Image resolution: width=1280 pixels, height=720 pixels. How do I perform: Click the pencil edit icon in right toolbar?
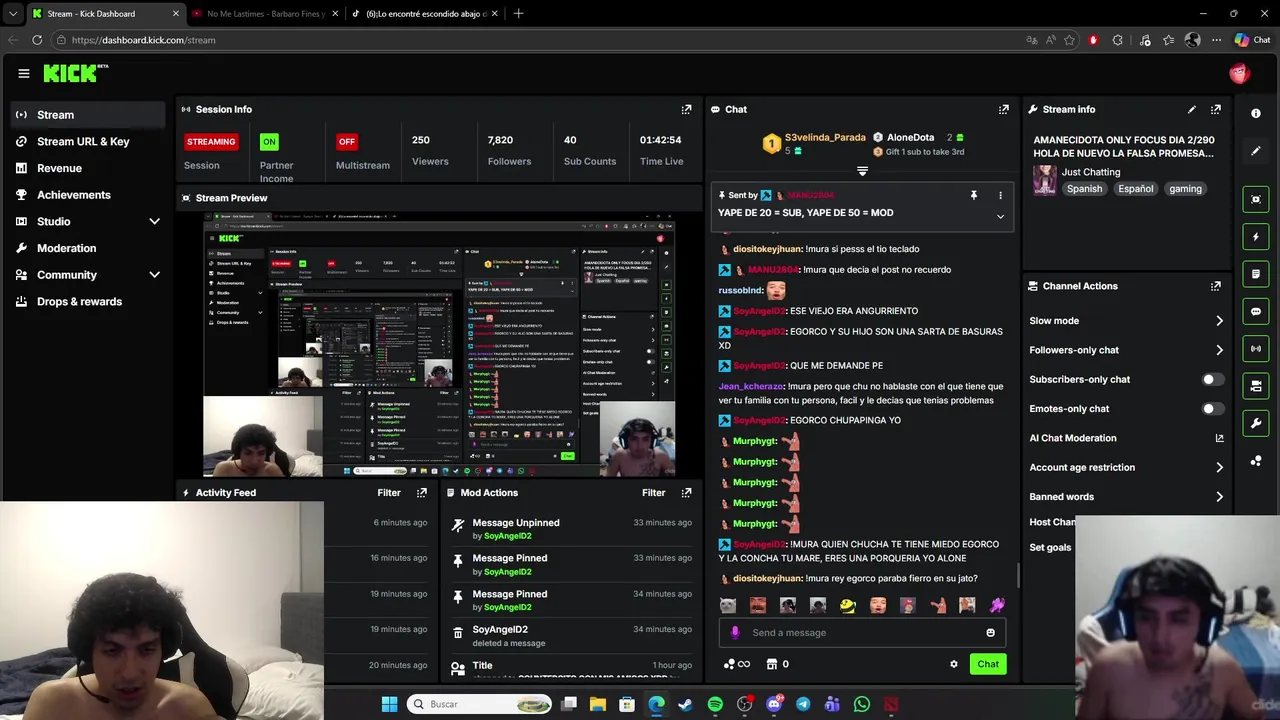click(x=1256, y=151)
